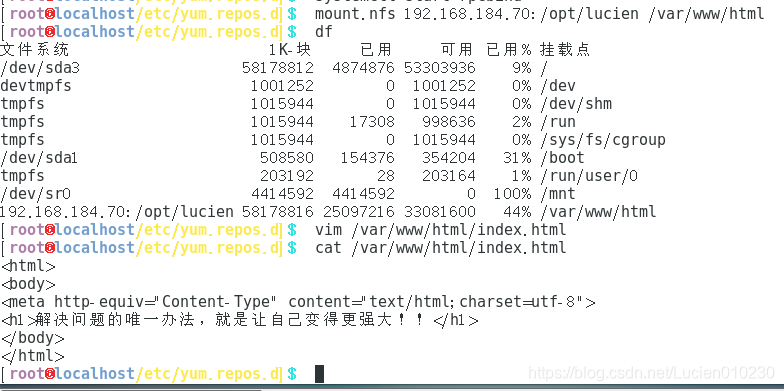Click the /dev/sda1 filesystem entry
784x391 pixels.
pyautogui.click(x=38, y=158)
